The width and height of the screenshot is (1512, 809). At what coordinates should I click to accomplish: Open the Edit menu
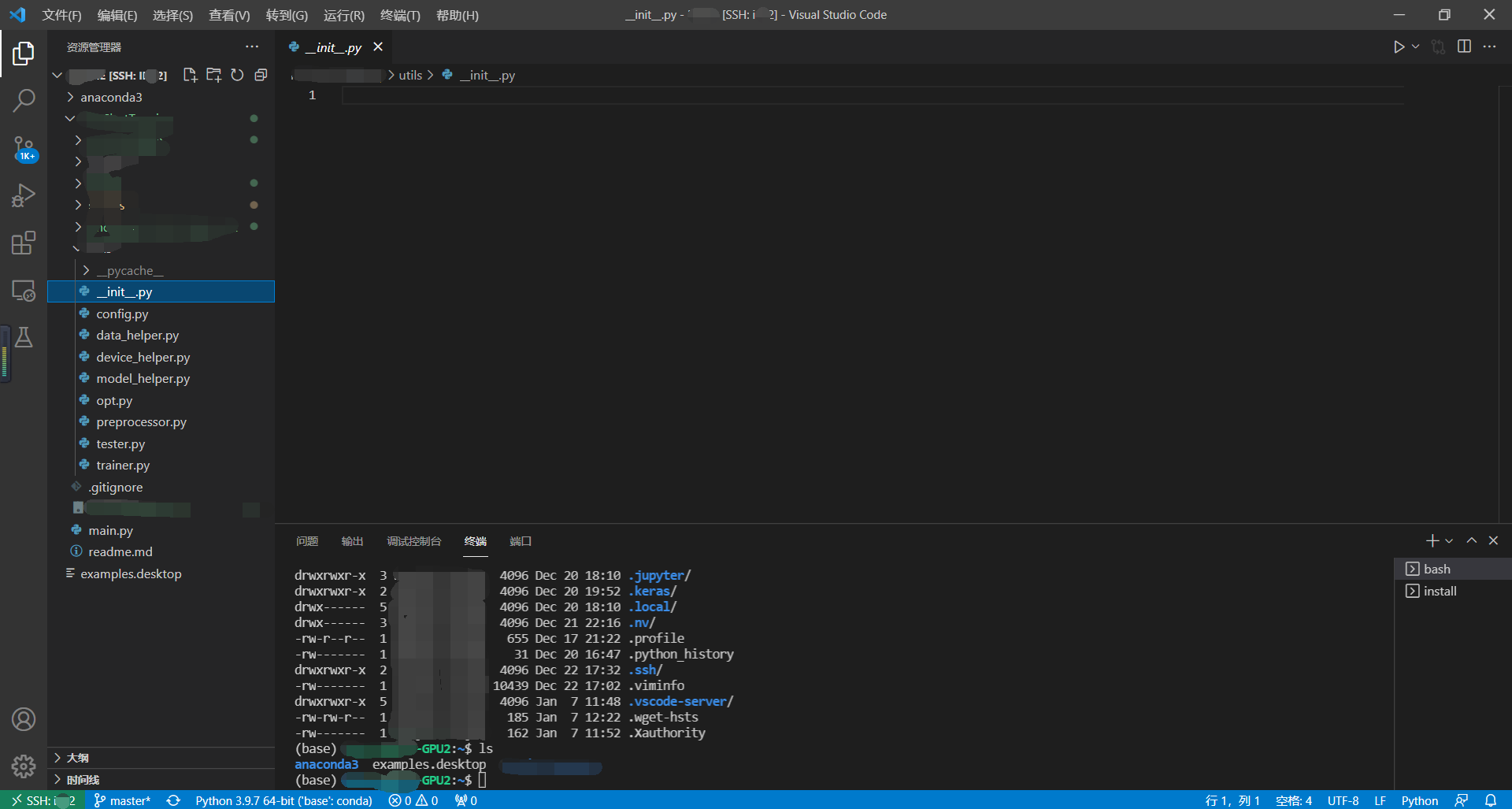(117, 15)
